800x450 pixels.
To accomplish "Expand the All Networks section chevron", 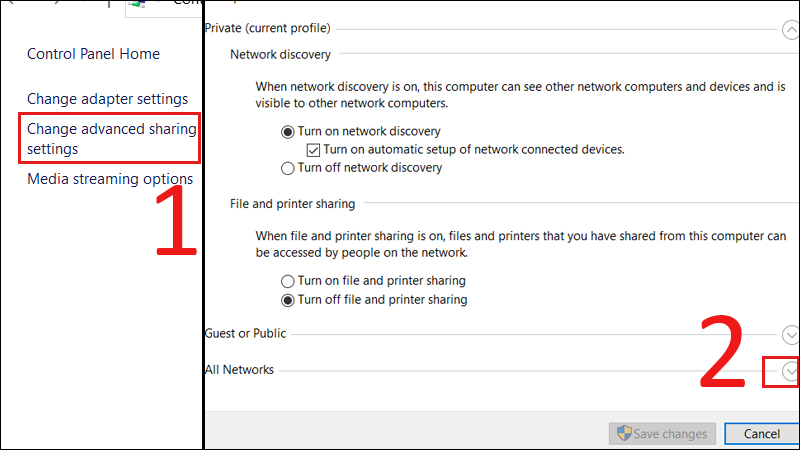I will 790,371.
